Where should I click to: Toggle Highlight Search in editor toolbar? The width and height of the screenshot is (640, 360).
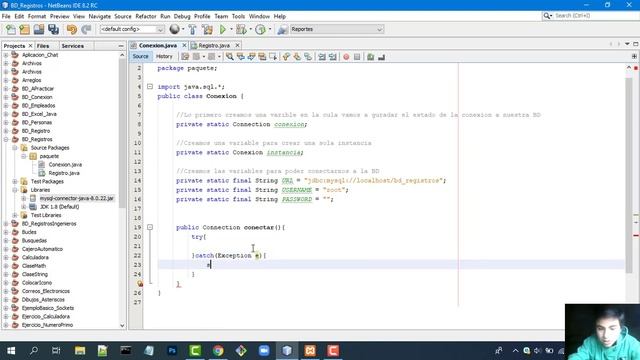(262, 57)
